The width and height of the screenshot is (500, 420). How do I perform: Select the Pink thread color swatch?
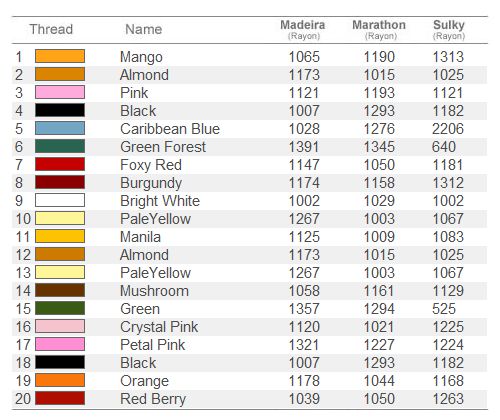[x=60, y=92]
